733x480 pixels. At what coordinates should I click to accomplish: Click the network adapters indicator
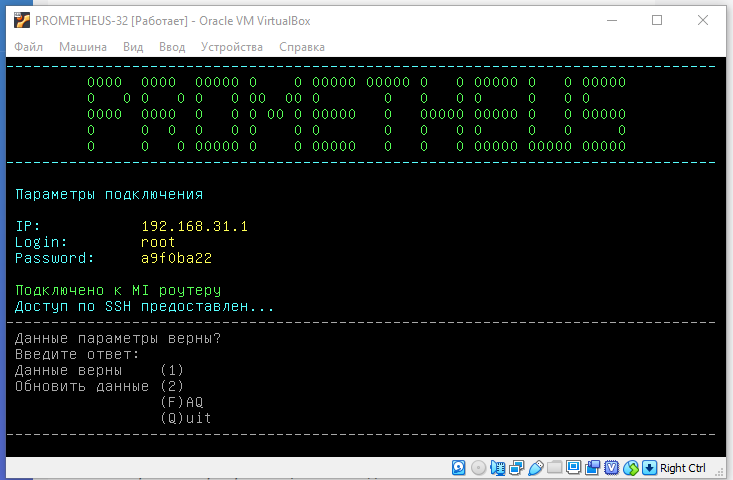[517, 468]
